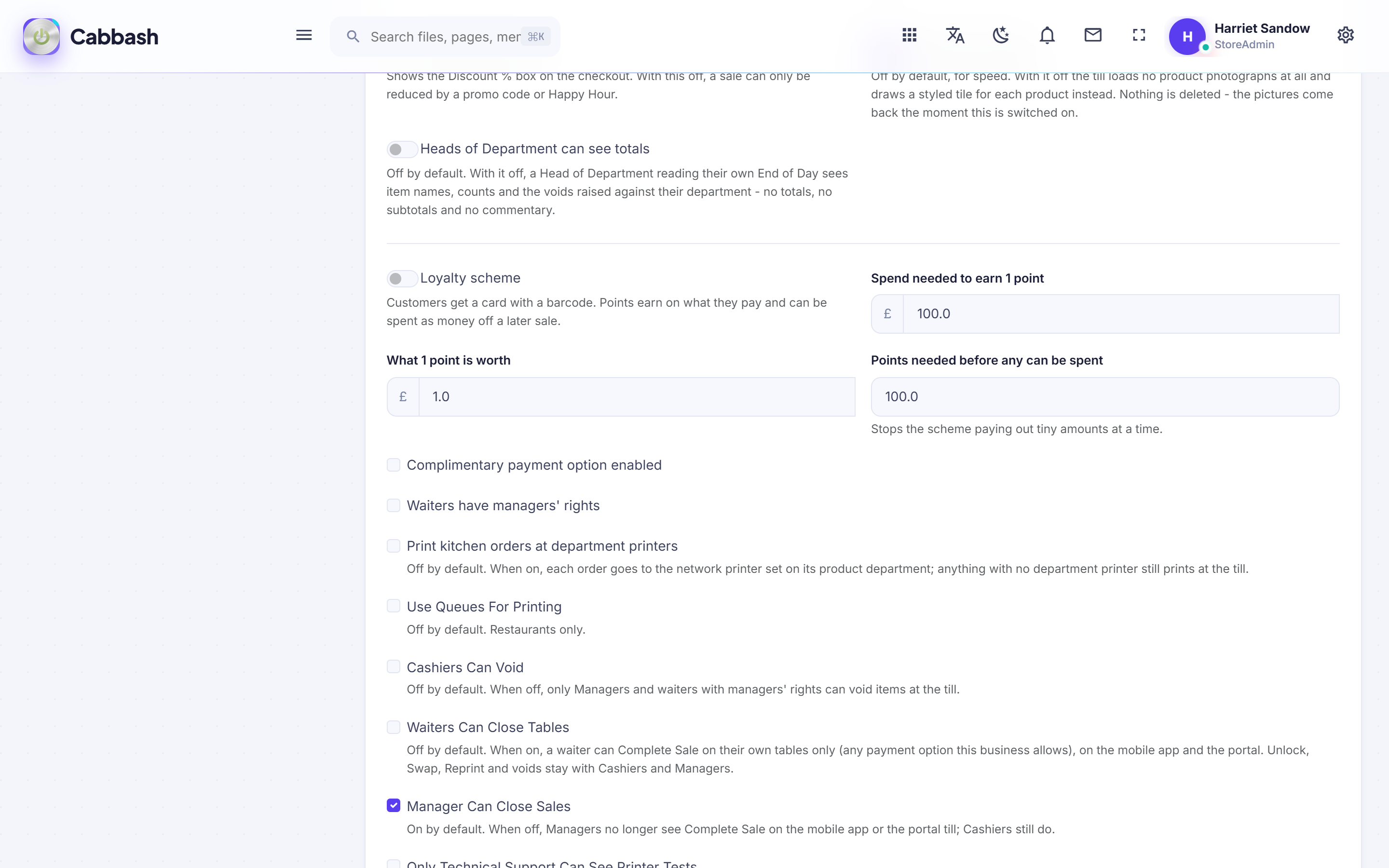Check Use Queues For Printing
The width and height of the screenshot is (1389, 868).
393,606
